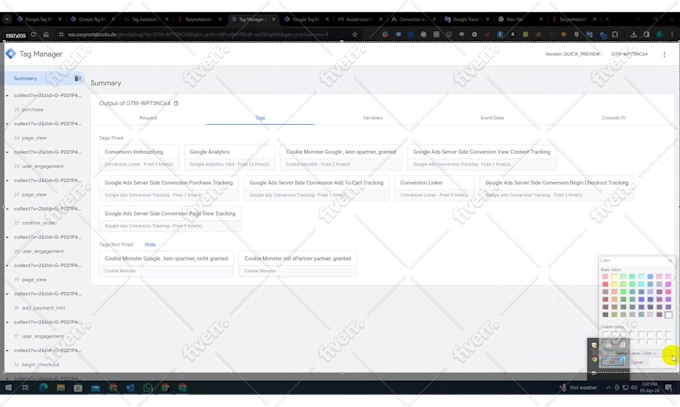Switch to the Request tab
Viewport: 680px width, 407px height.
point(148,118)
